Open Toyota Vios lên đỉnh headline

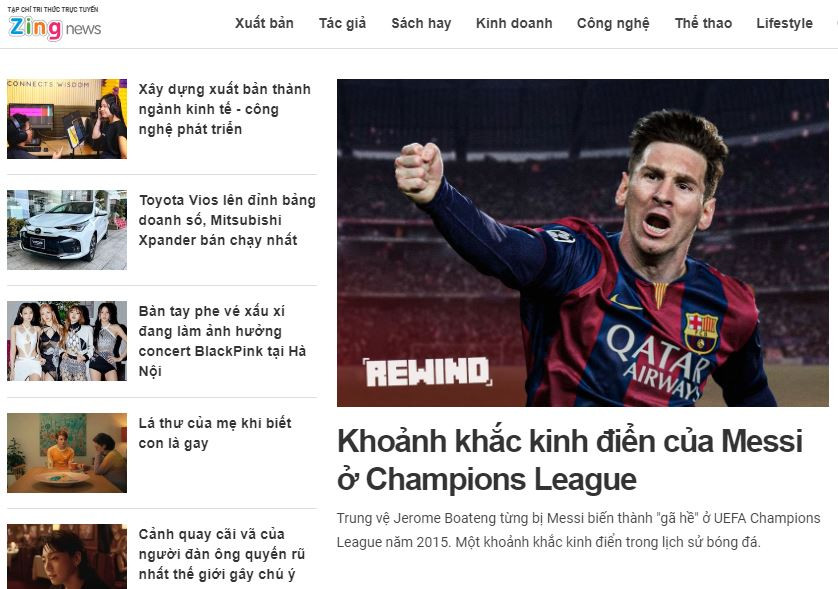(227, 220)
